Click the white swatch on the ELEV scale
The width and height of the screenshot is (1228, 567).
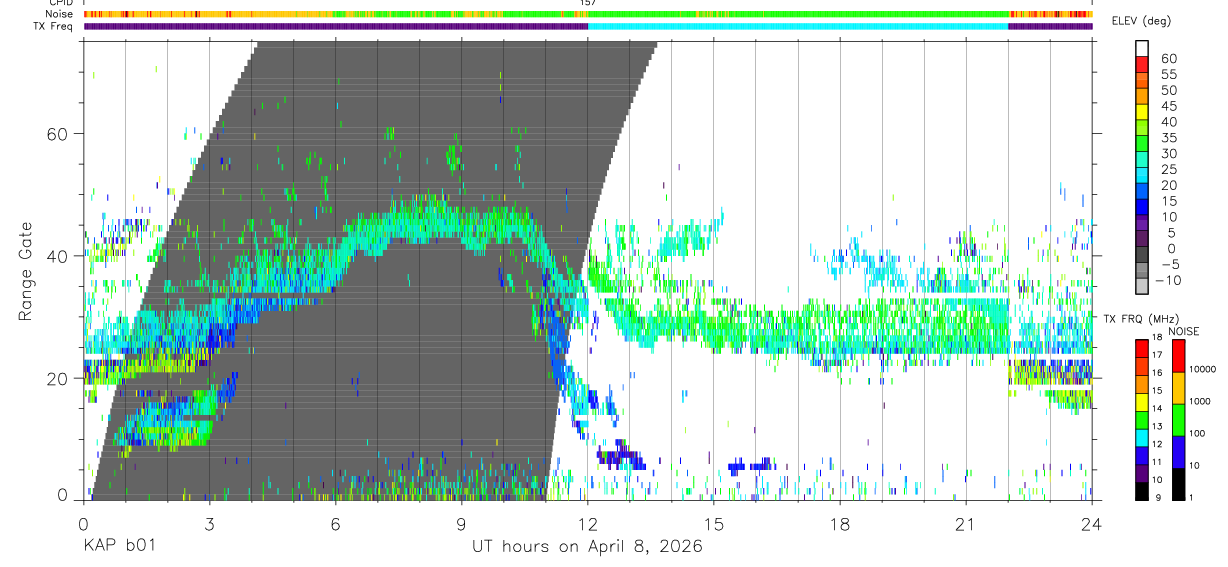pos(1142,47)
